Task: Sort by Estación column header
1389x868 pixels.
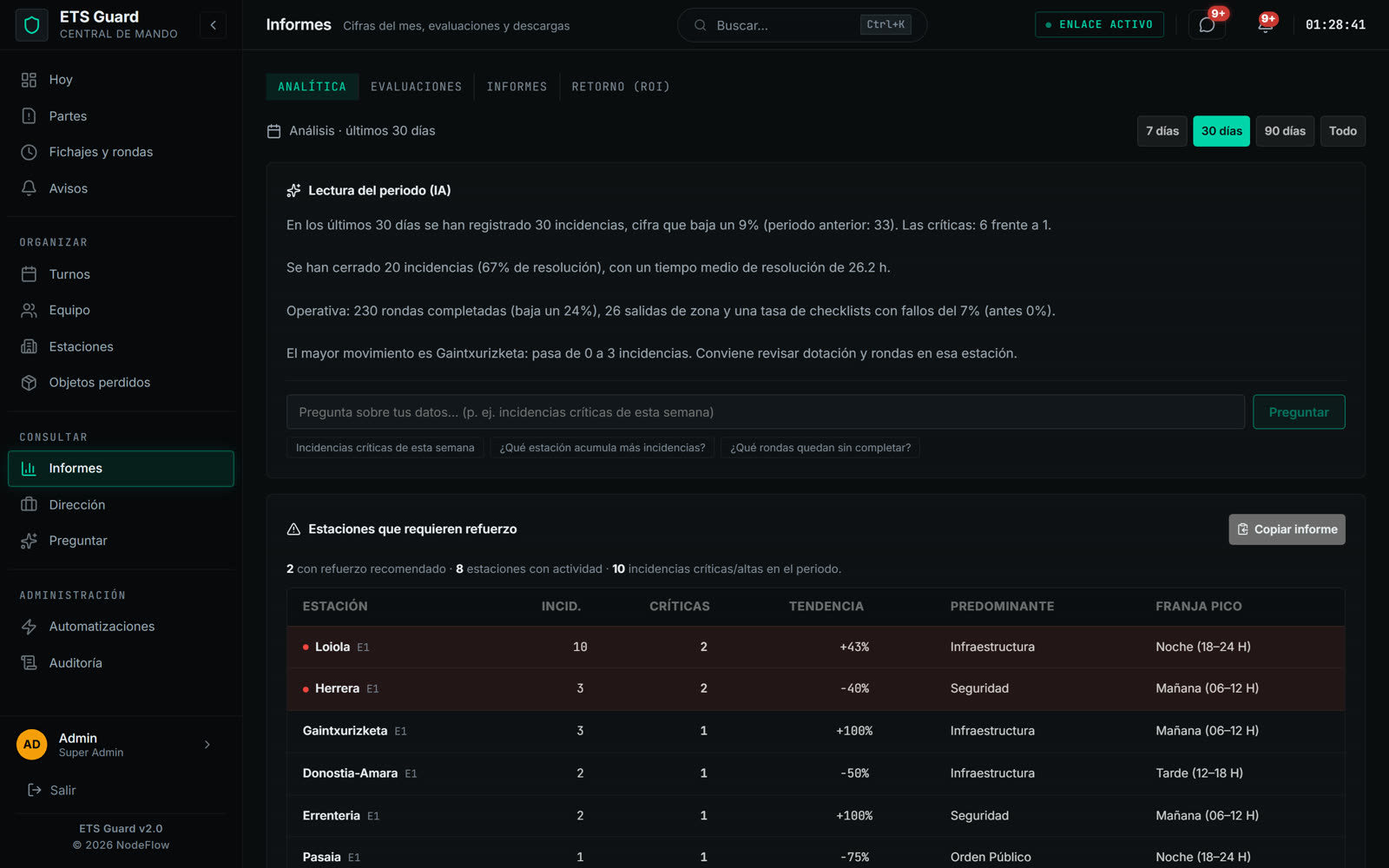Action: click(335, 607)
